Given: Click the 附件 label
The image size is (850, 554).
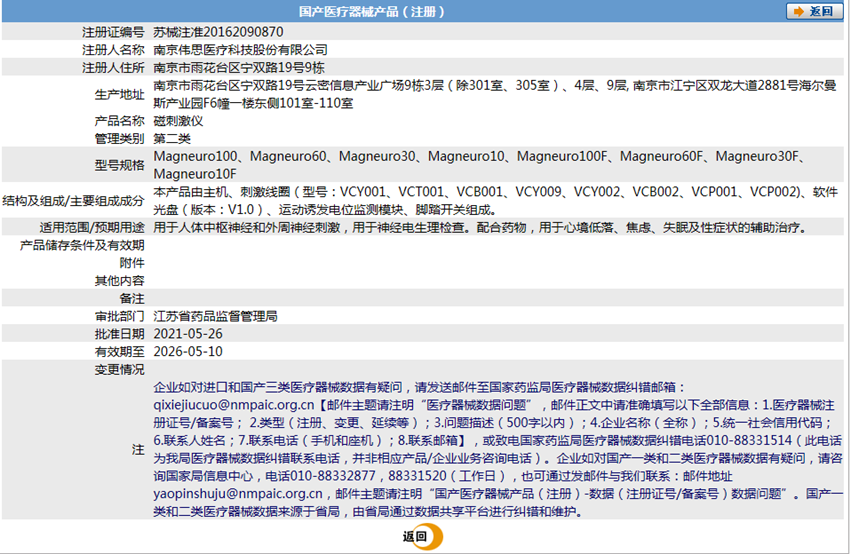Looking at the screenshot, I should pyautogui.click(x=132, y=263).
